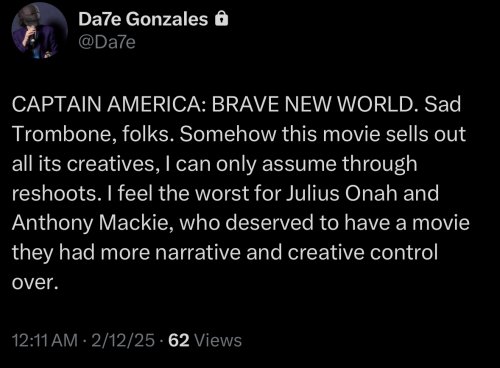Click the phrase "creative control"
The image size is (500, 368).
point(363,252)
